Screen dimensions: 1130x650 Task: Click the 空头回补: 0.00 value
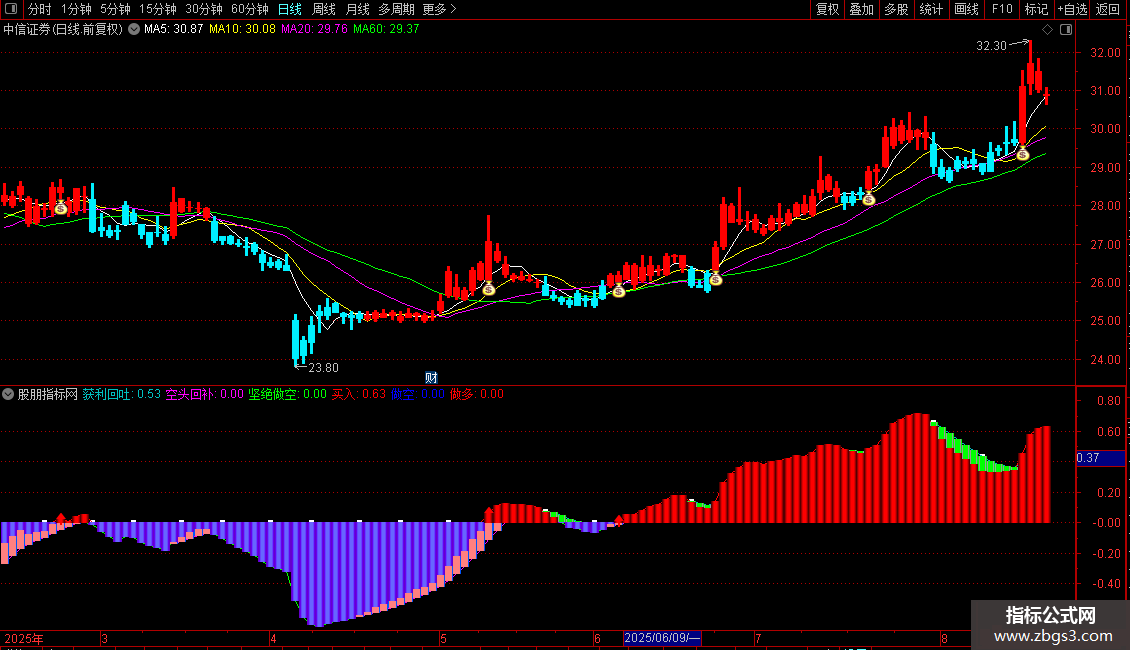[x=205, y=394]
